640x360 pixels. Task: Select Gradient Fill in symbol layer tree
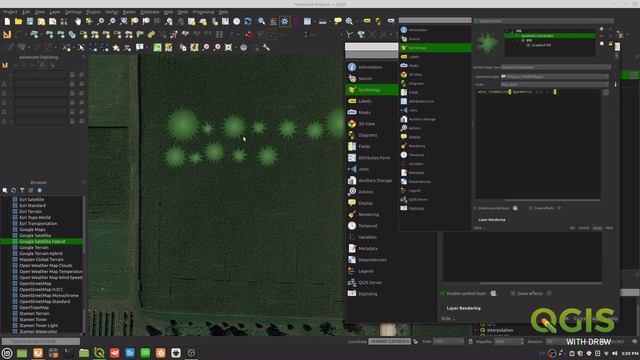(x=541, y=45)
